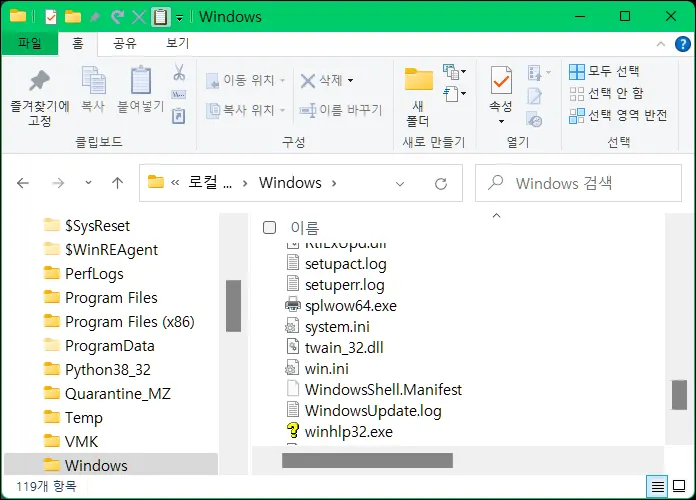This screenshot has height=500, width=696.
Task: Select none (선택 안 함)
Action: pyautogui.click(x=606, y=93)
